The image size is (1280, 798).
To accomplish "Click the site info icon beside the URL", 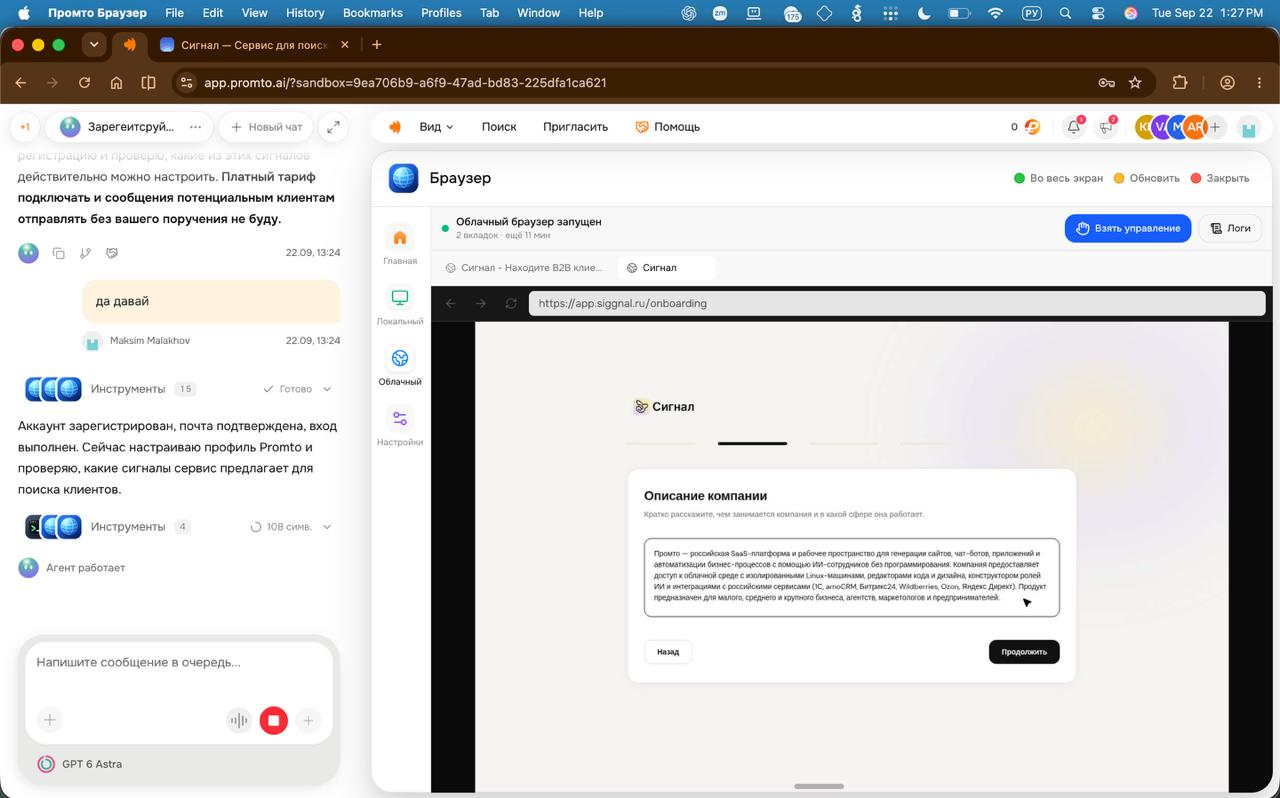I will 187,83.
